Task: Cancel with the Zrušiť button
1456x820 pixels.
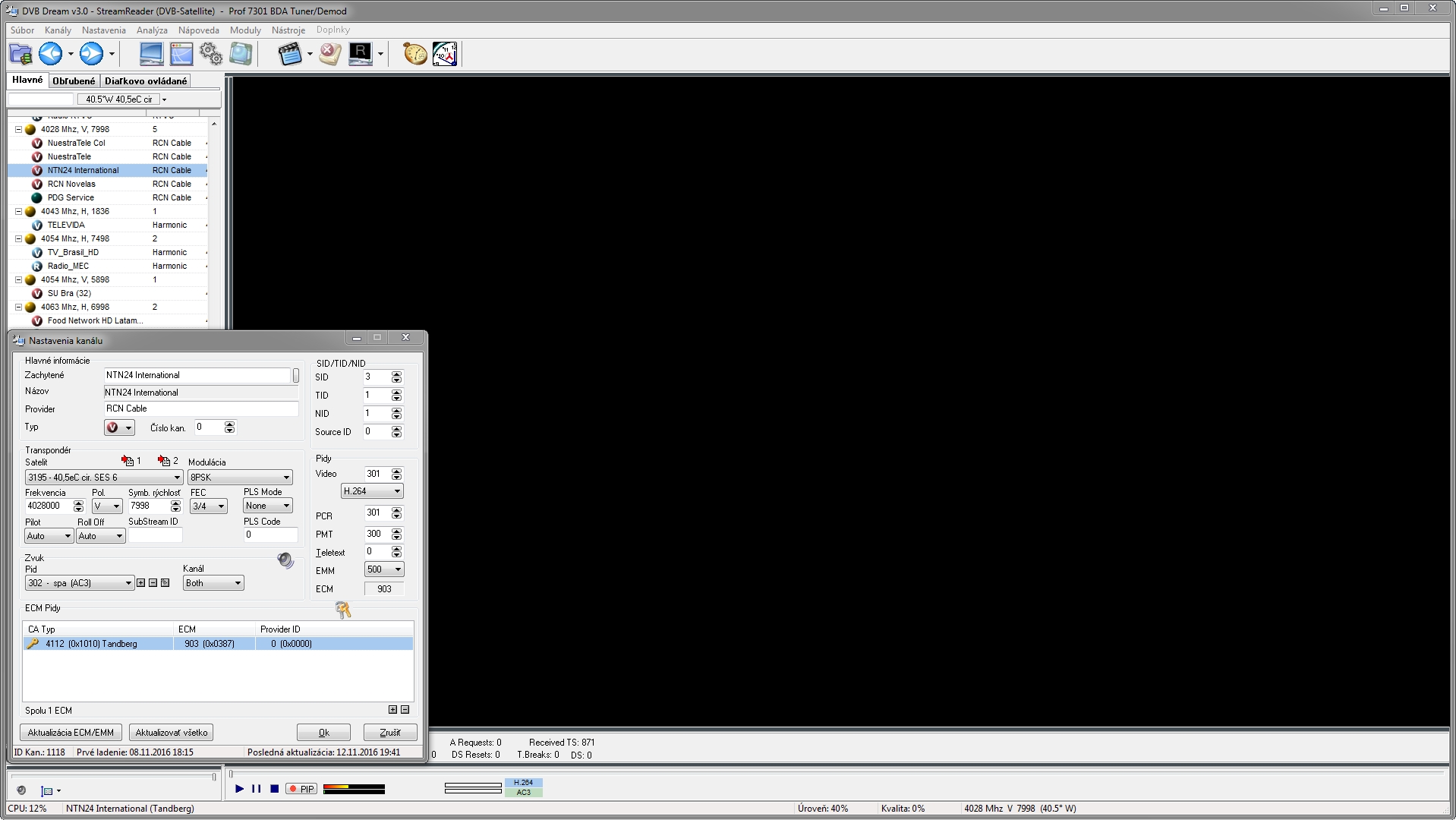Action: pyautogui.click(x=390, y=733)
